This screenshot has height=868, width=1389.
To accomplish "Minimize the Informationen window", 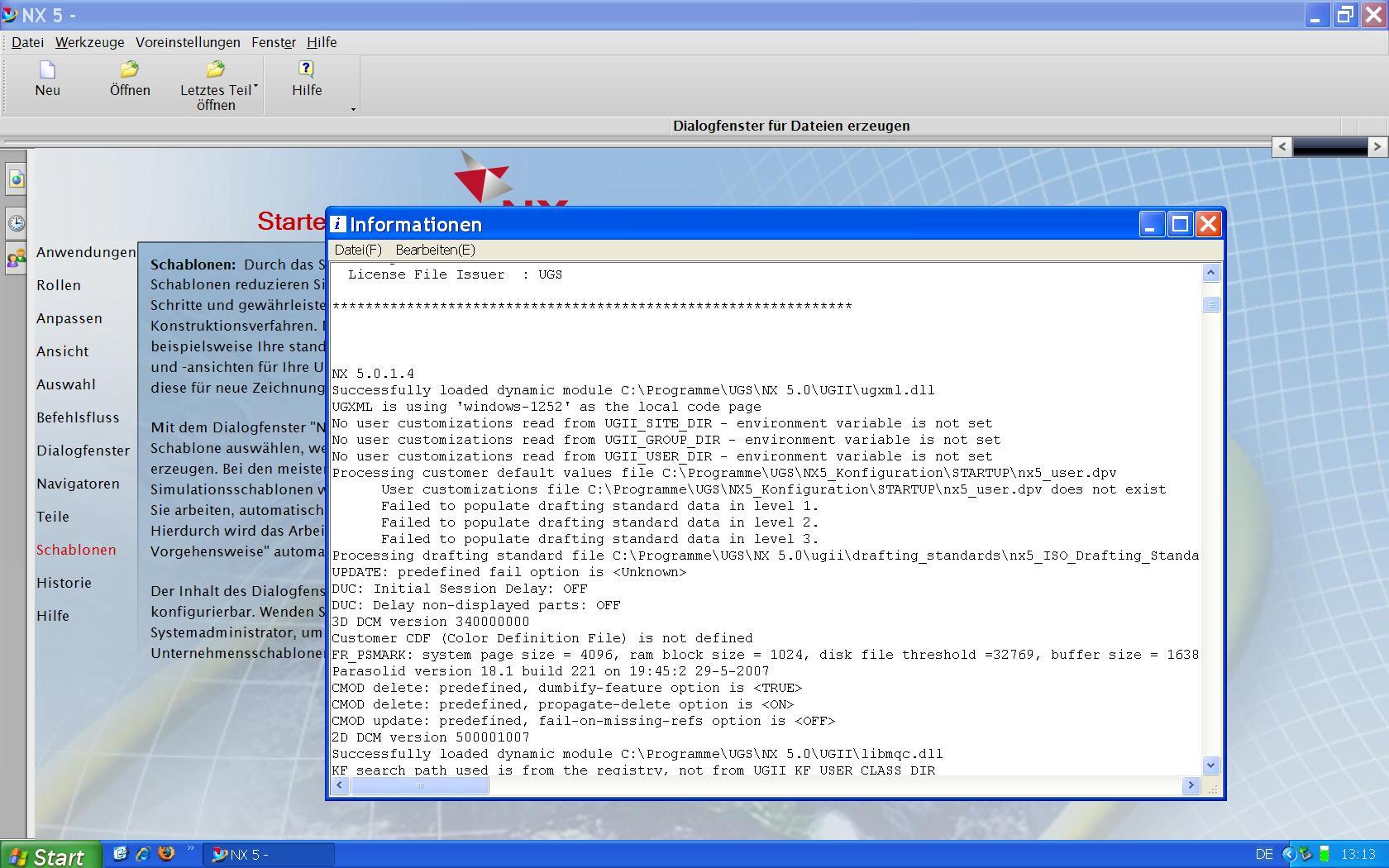I will [x=1152, y=224].
